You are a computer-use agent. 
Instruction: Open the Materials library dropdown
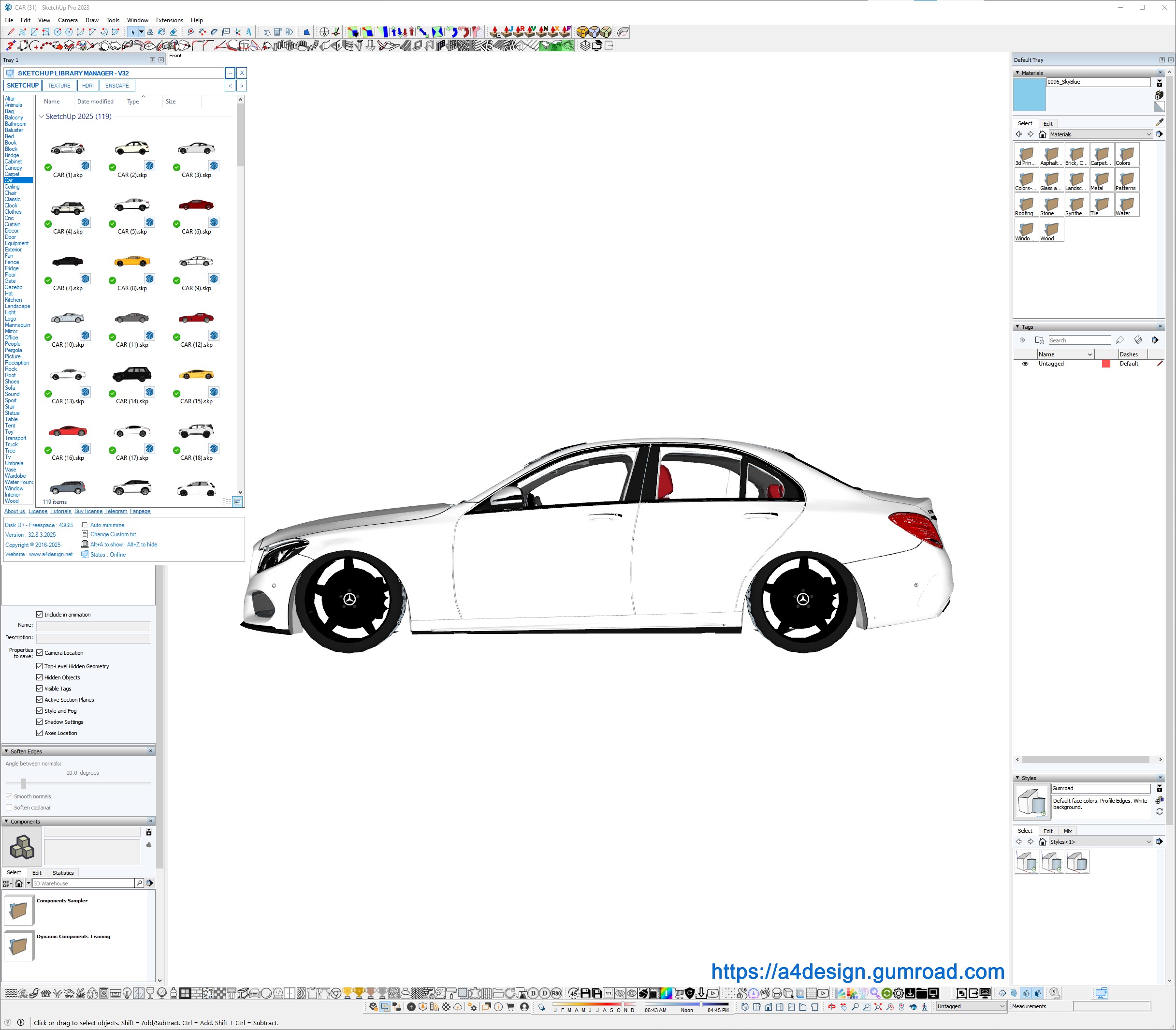click(1100, 134)
